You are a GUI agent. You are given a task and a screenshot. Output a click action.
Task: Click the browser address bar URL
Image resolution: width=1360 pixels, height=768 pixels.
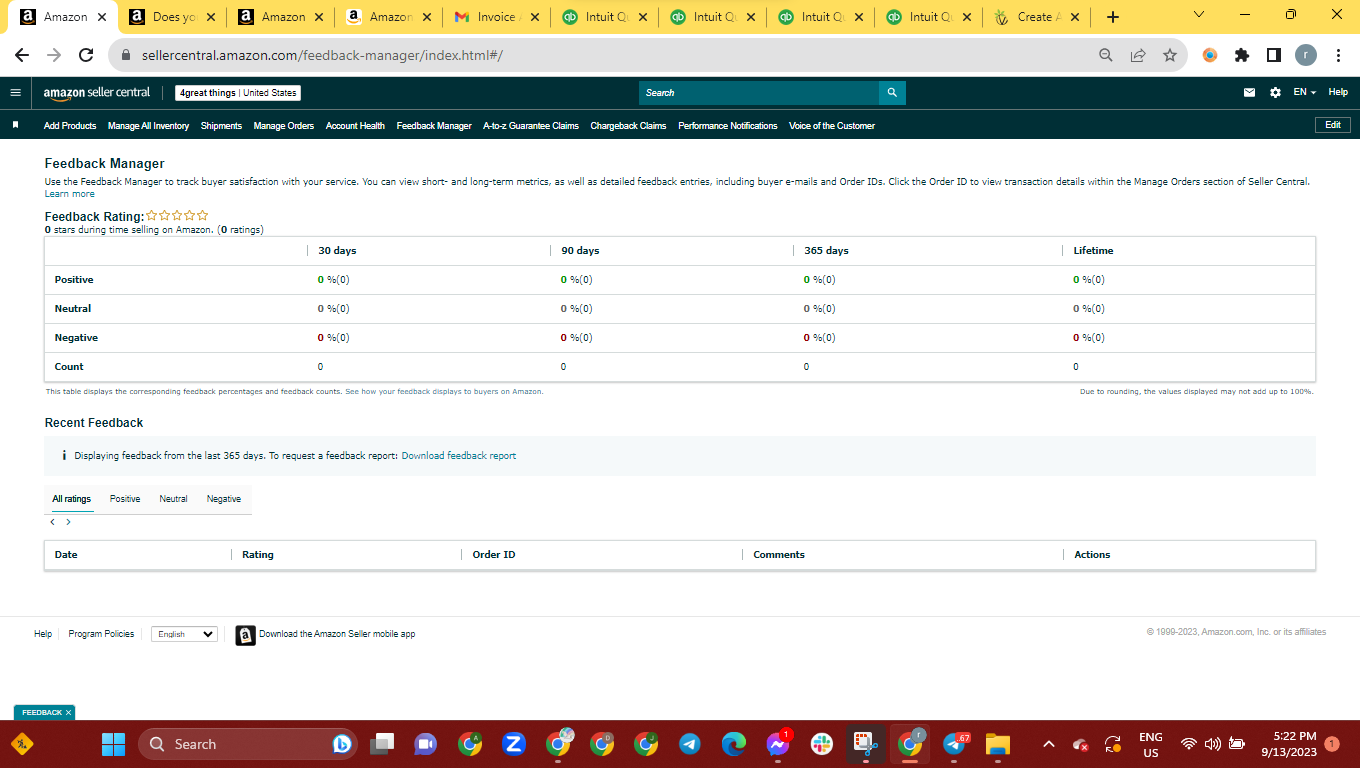pos(320,55)
